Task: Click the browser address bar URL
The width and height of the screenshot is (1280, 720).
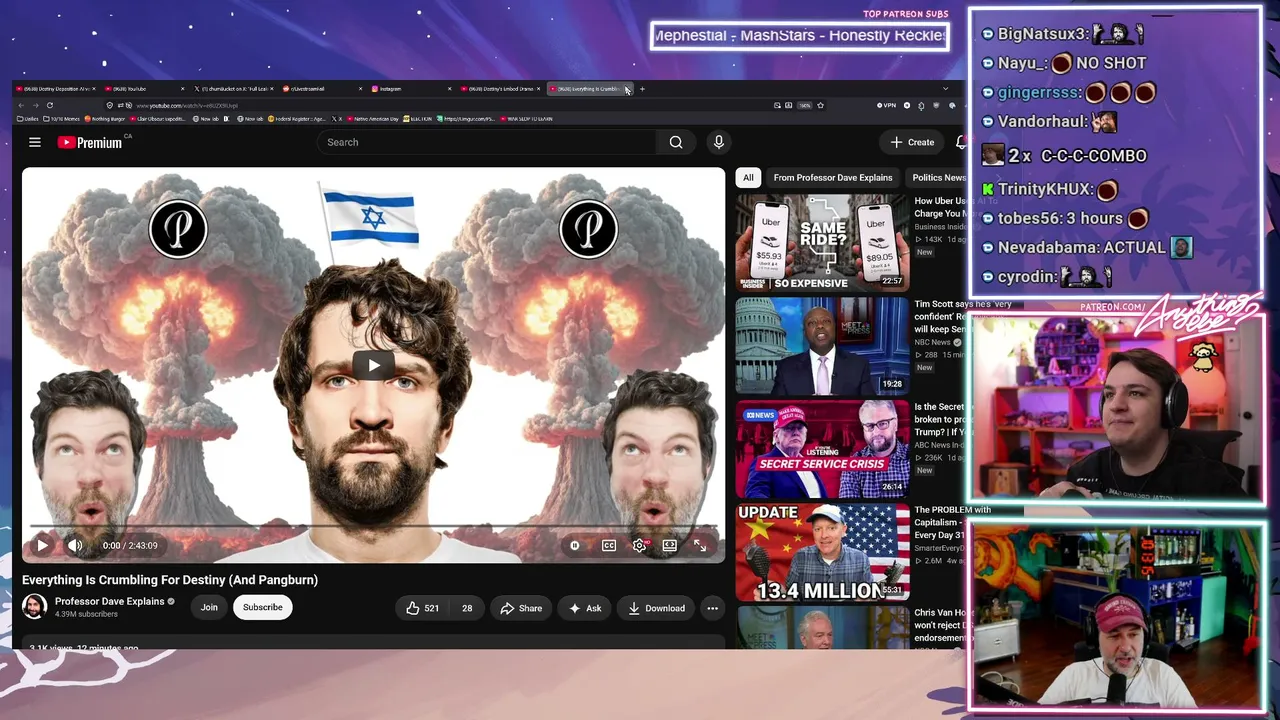Action: tap(187, 105)
